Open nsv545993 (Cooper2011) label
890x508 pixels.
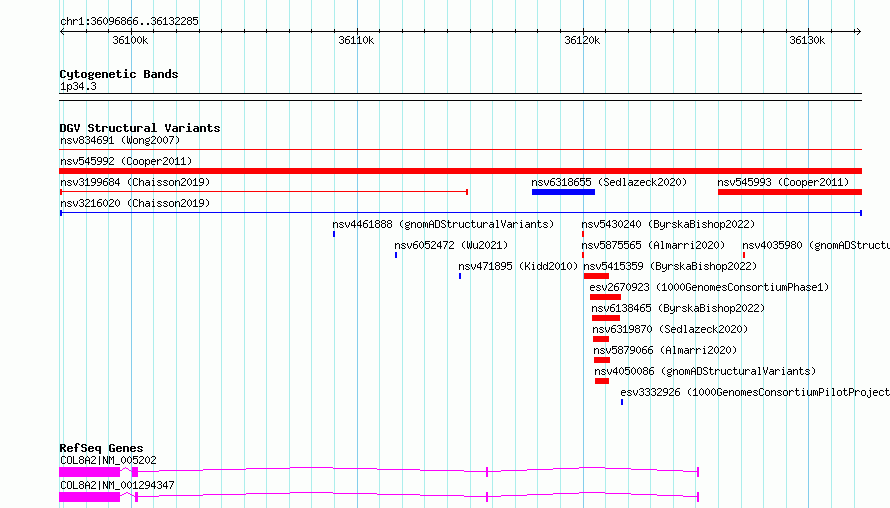pyautogui.click(x=783, y=182)
